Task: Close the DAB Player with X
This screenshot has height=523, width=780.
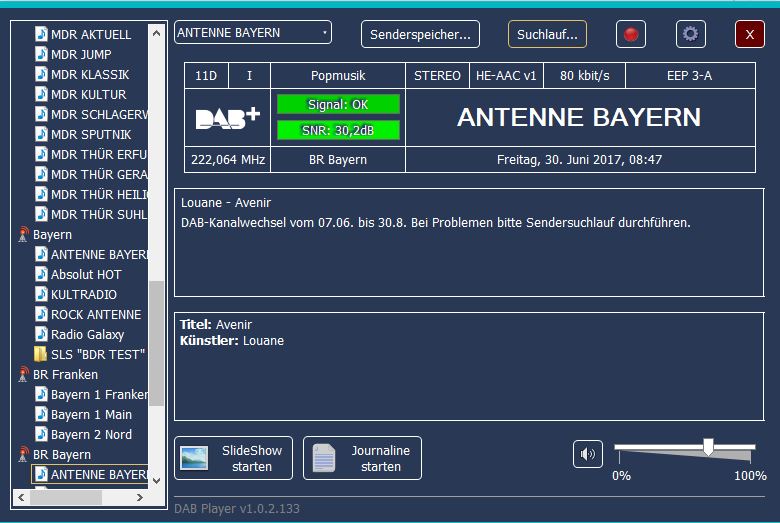Action: point(750,34)
